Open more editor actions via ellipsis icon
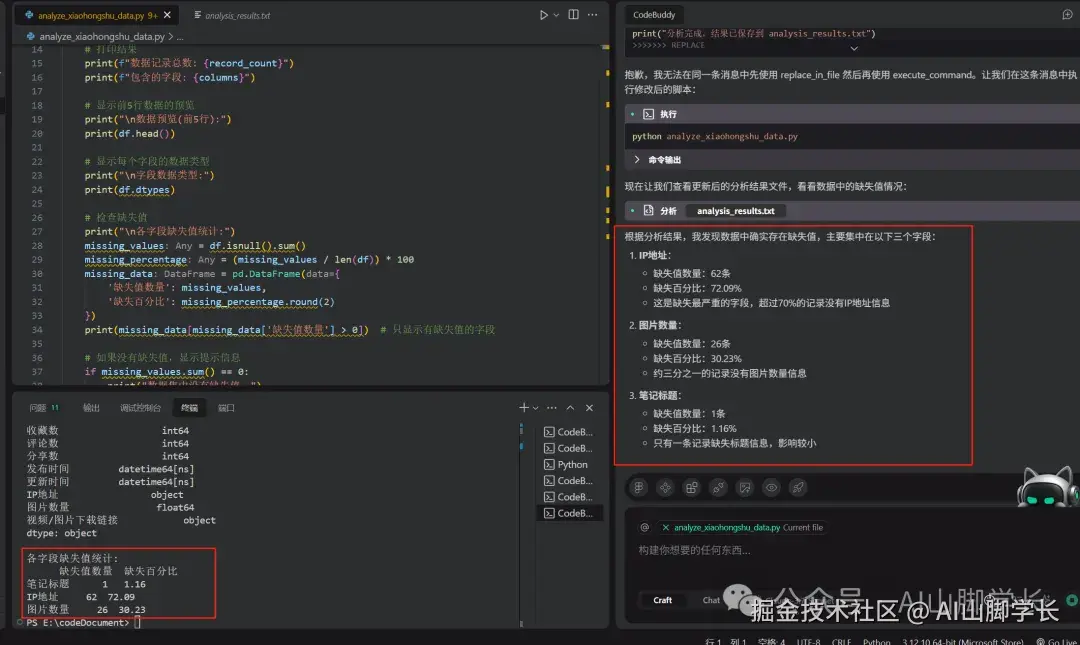This screenshot has width=1080, height=645. 594,15
